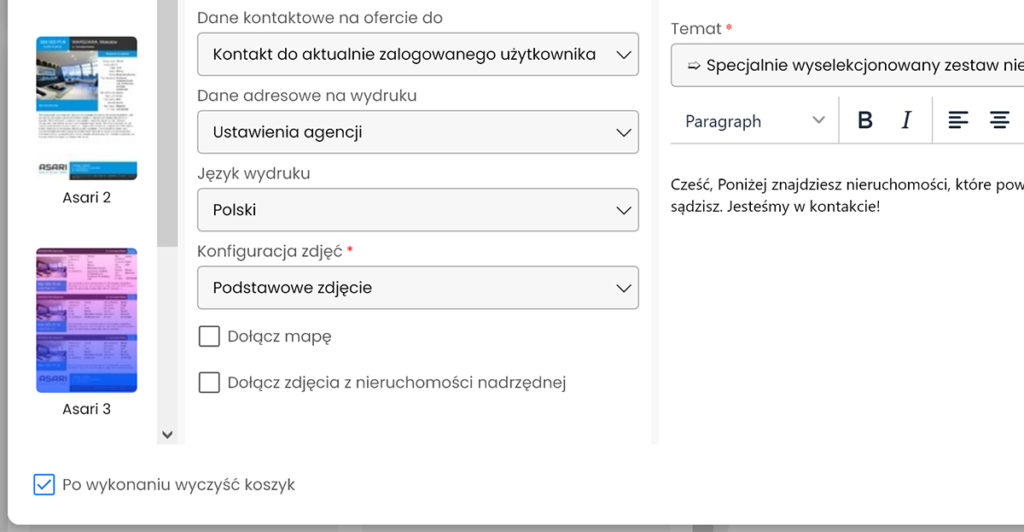Click the template list scrollbar
The height and width of the screenshot is (532, 1024).
pos(167,123)
